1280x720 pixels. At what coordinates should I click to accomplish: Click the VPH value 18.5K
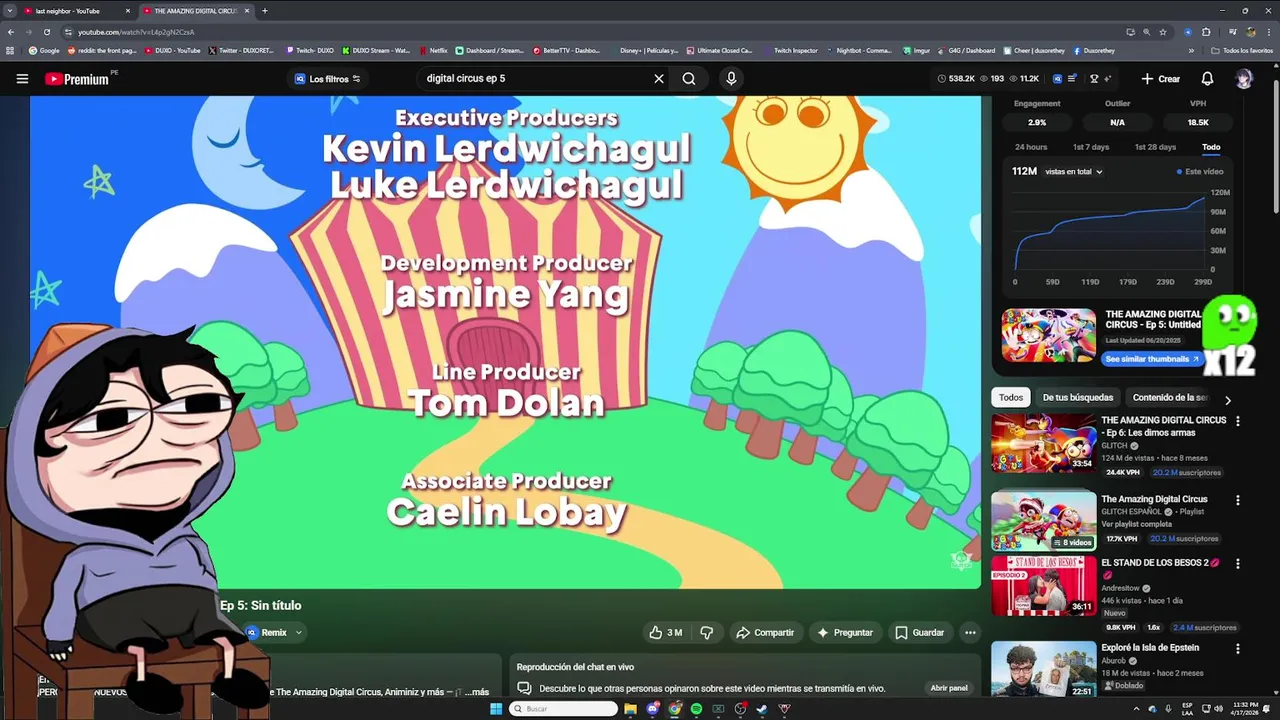point(1198,122)
